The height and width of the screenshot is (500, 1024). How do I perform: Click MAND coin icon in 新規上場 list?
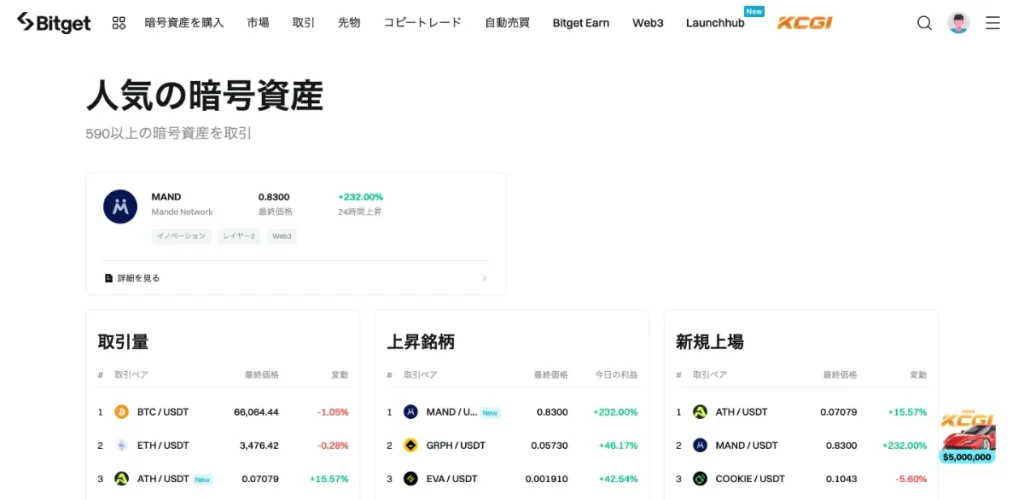tap(700, 445)
